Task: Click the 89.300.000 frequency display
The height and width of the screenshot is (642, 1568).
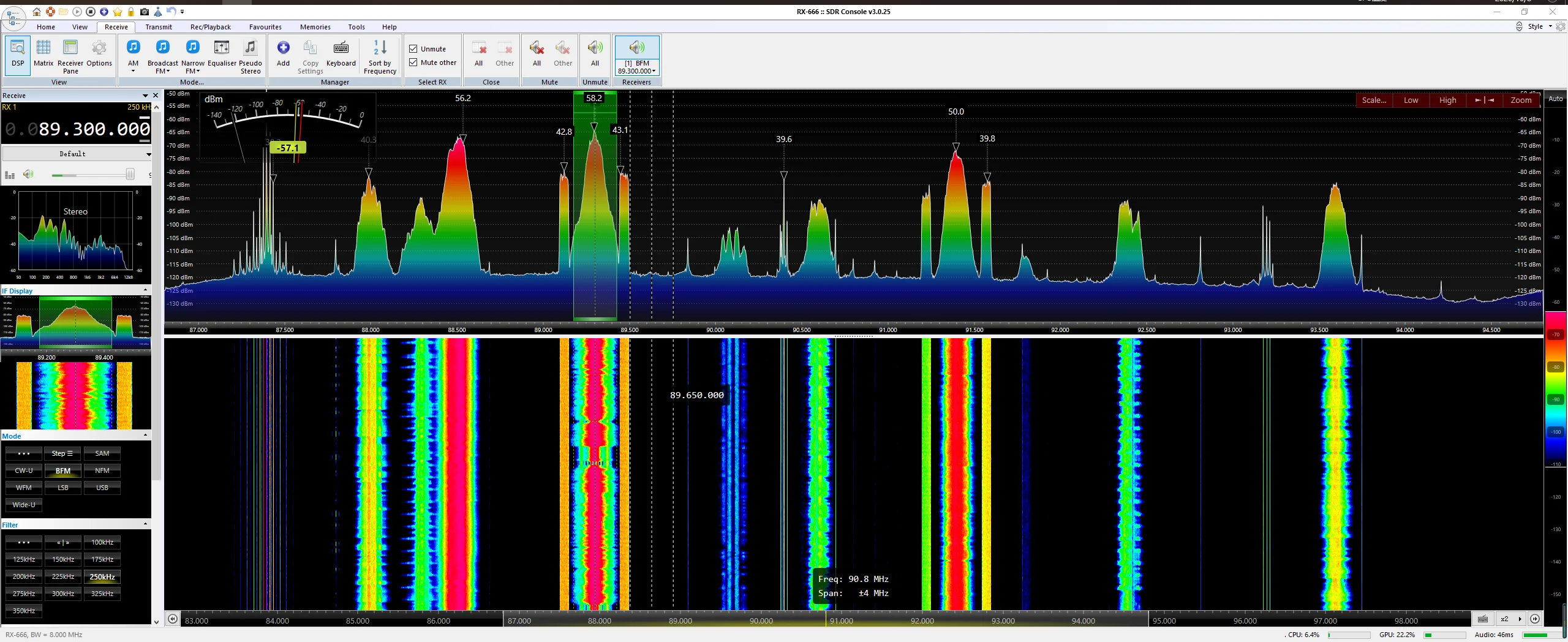Action: coord(94,129)
